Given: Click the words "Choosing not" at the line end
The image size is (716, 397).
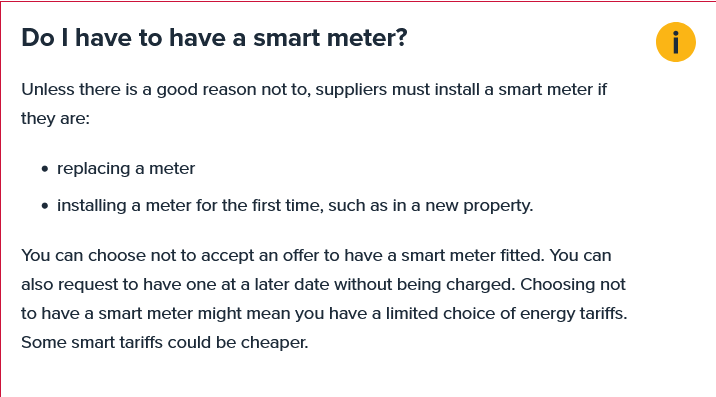Looking at the screenshot, I should coord(573,285).
